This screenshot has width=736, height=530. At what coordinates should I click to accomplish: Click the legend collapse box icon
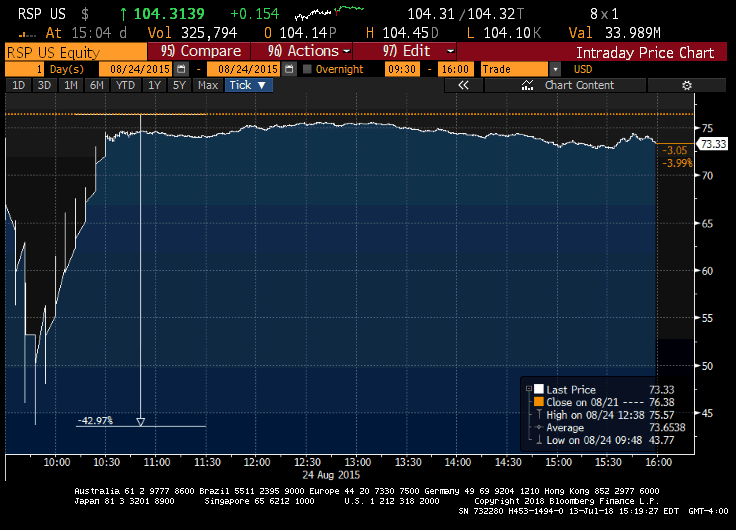tap(529, 389)
